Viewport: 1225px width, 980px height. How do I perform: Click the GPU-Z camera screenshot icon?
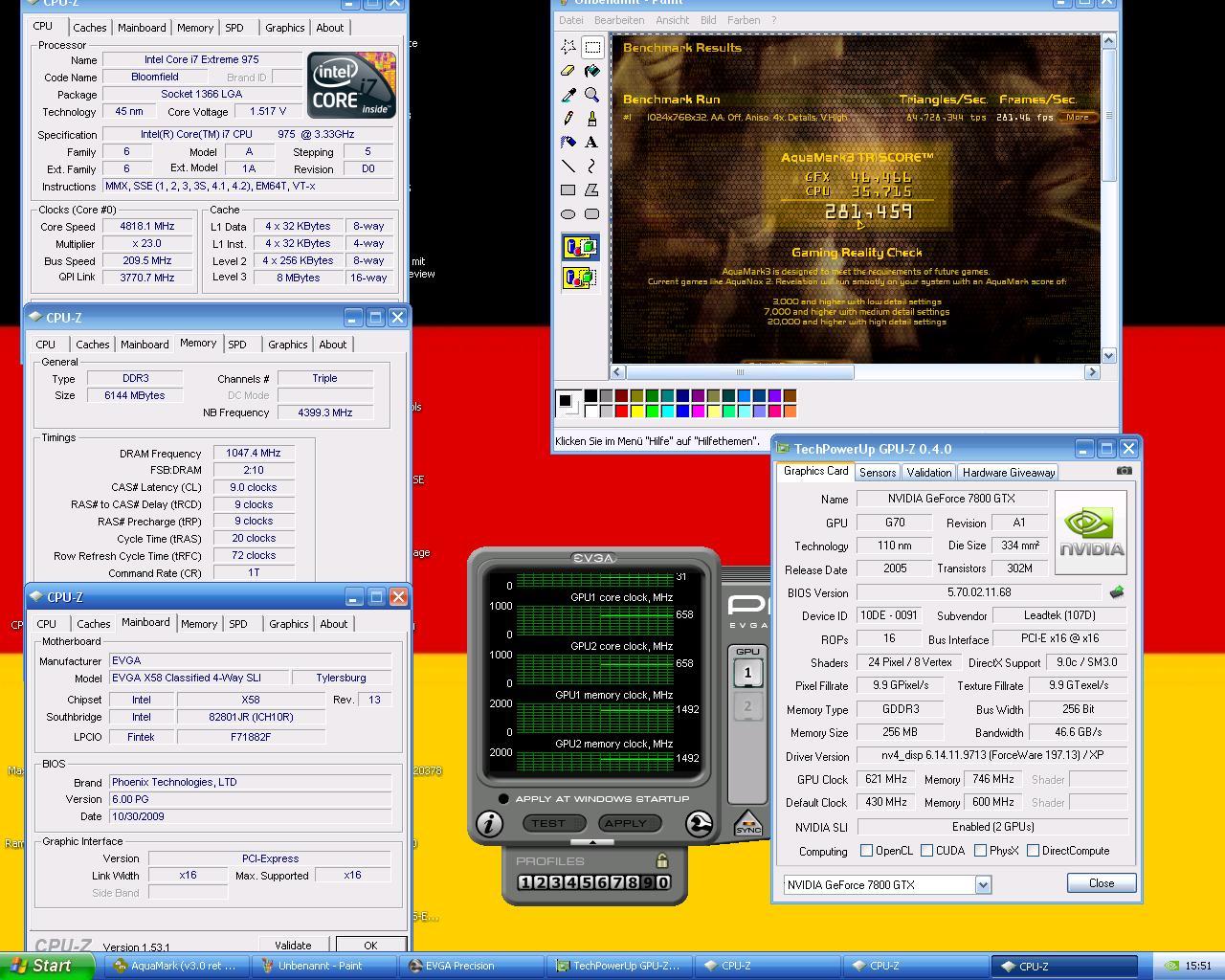[1125, 471]
